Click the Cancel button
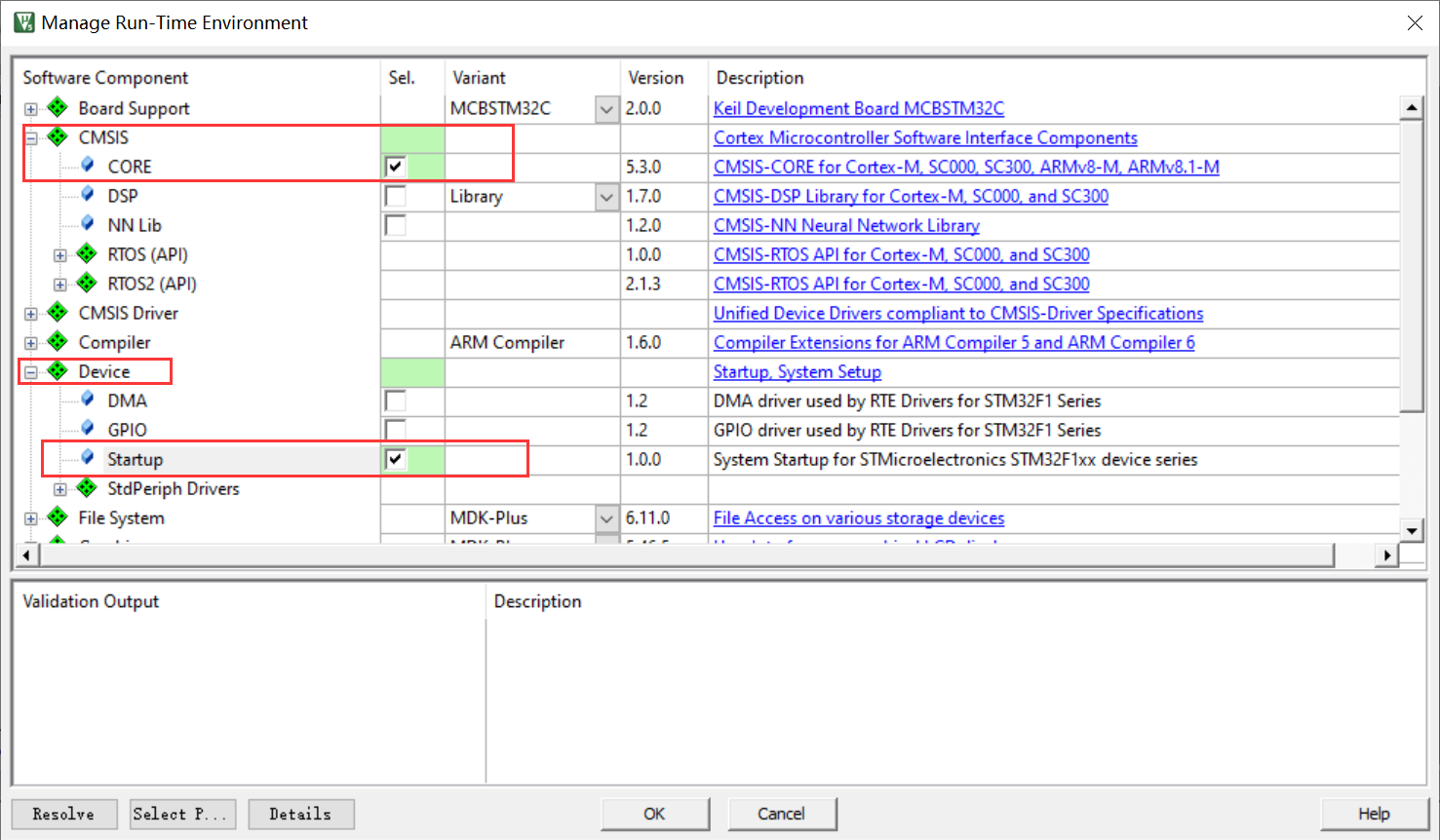Image resolution: width=1440 pixels, height=840 pixels. 782,814
